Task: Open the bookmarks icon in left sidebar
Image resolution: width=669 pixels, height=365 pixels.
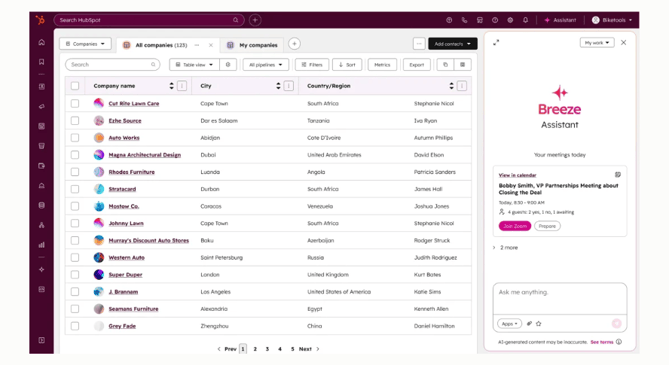Action: [41, 62]
